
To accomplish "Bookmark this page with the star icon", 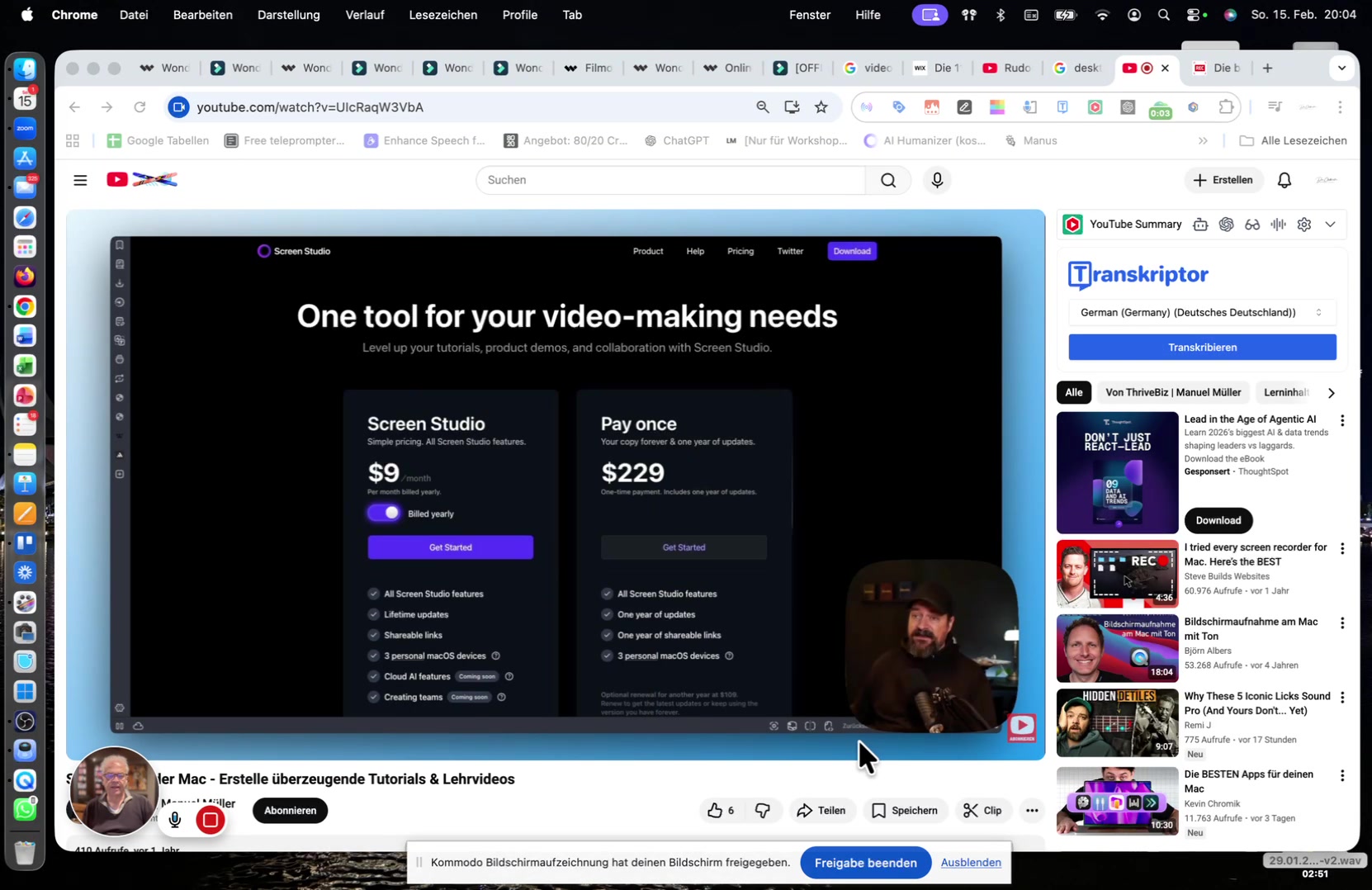I will pos(821,107).
